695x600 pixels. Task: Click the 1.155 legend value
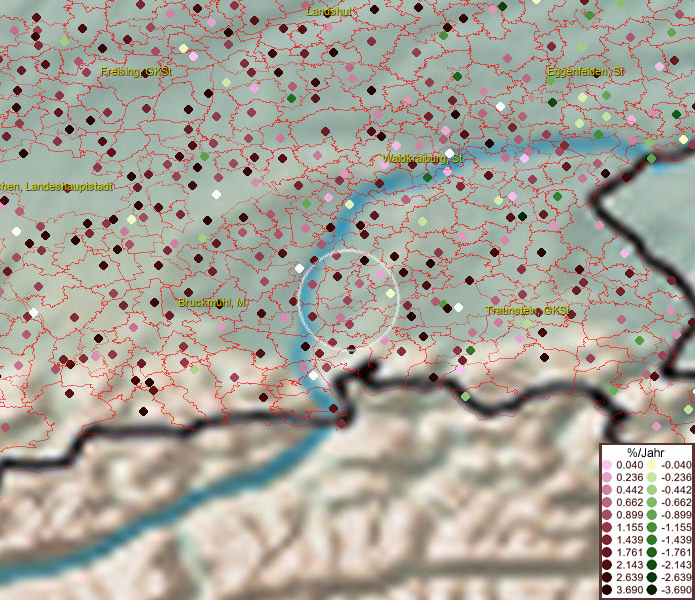[629, 527]
